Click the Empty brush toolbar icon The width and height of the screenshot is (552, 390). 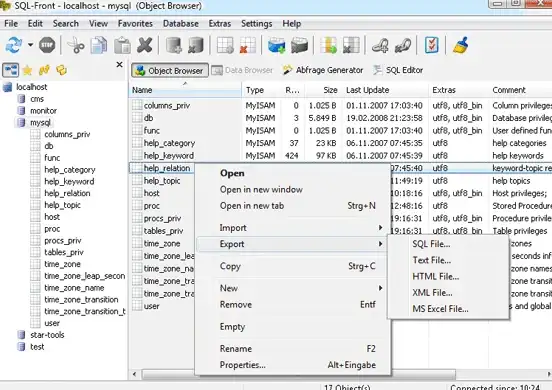(x=461, y=45)
